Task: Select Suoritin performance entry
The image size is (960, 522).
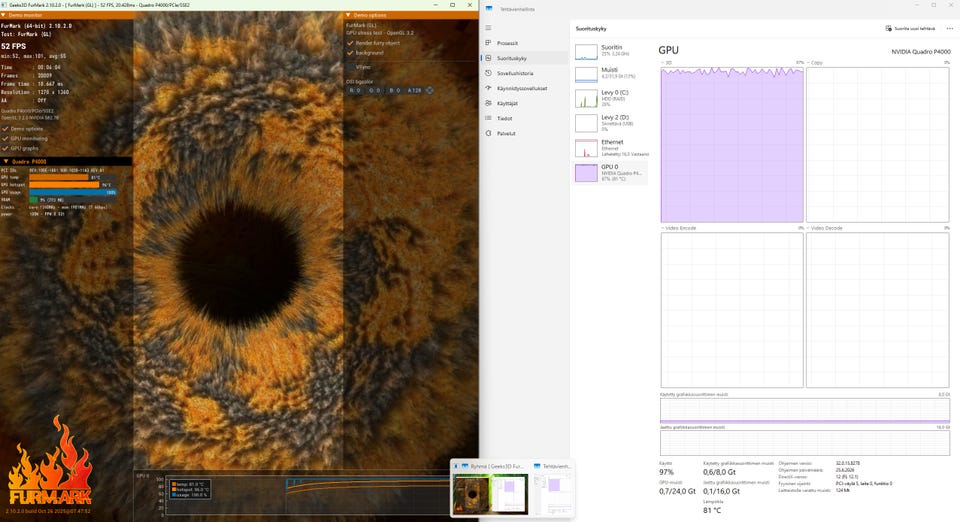Action: point(610,51)
